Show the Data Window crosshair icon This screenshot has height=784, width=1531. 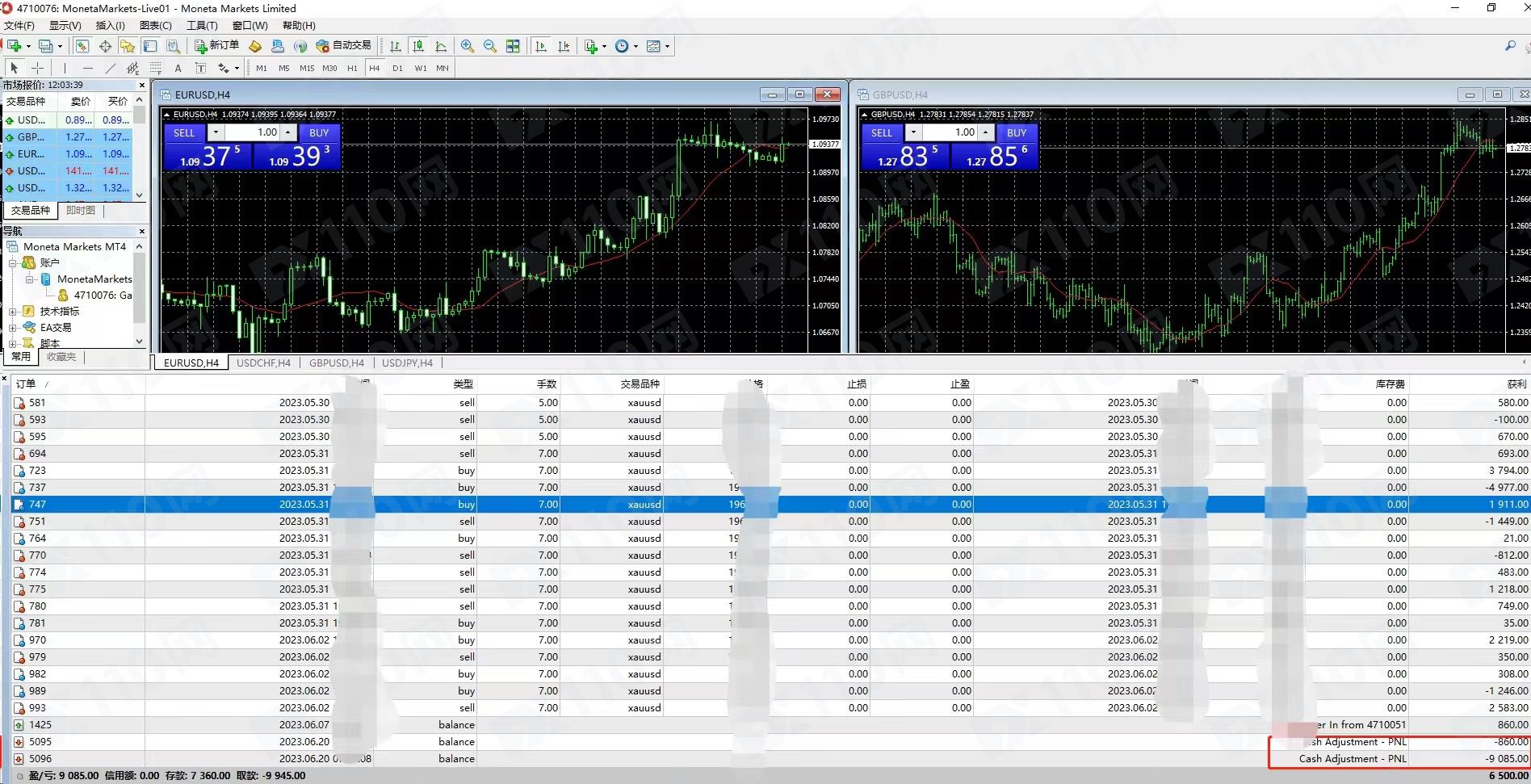click(105, 46)
